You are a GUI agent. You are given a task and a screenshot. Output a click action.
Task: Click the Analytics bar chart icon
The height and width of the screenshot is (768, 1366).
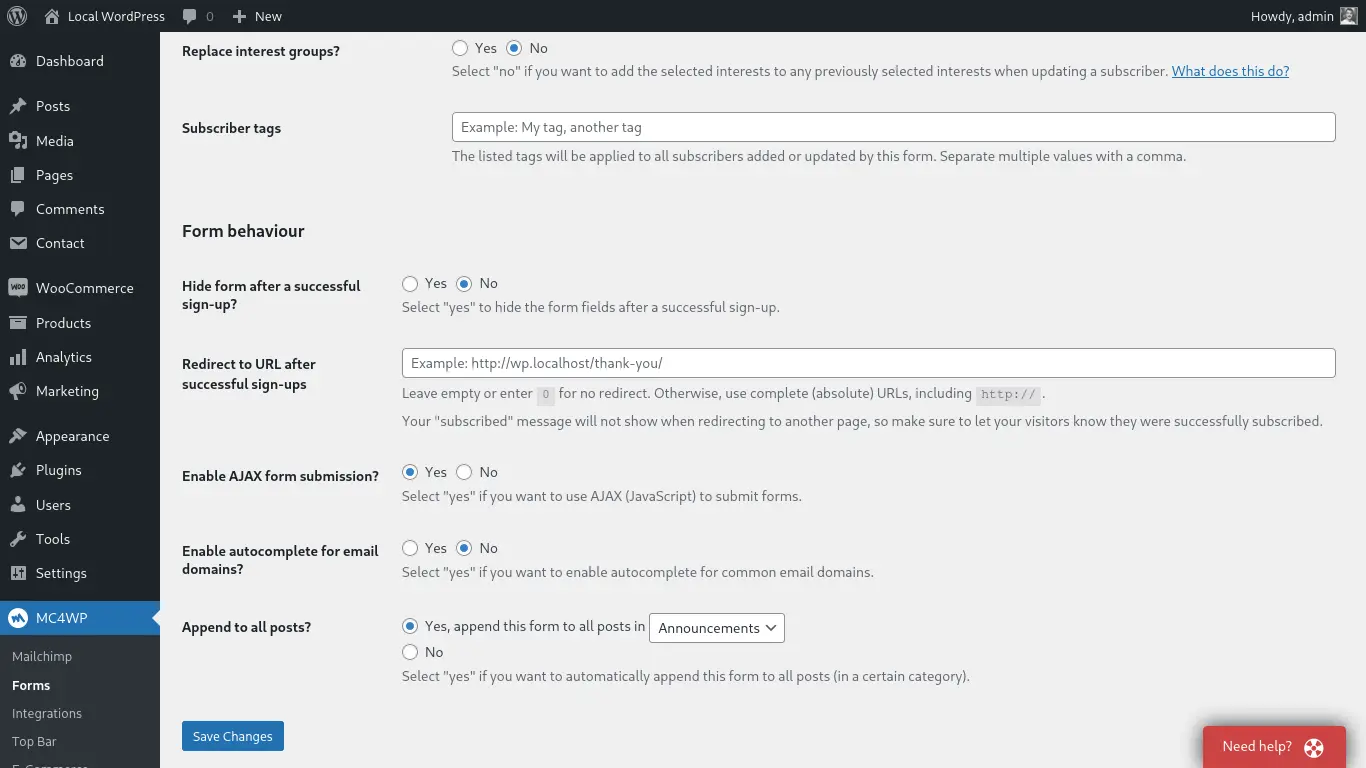[18, 357]
